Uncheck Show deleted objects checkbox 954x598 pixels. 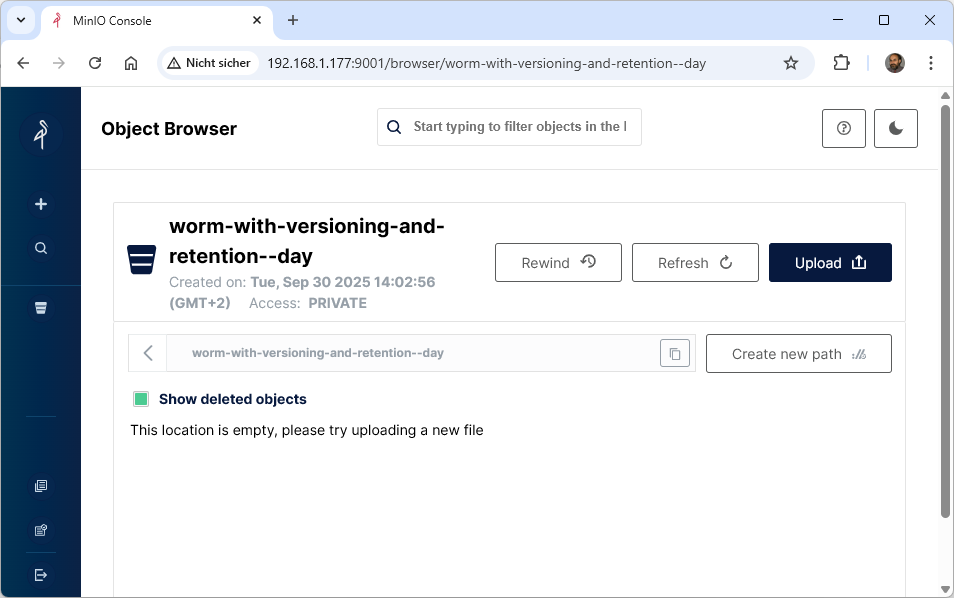tap(141, 399)
